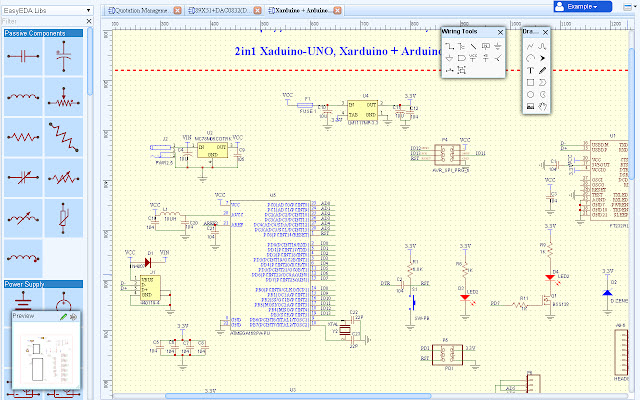Viewport: 640px width, 400px height.
Task: Insert image tool in Drawing panel
Action: click(x=529, y=105)
